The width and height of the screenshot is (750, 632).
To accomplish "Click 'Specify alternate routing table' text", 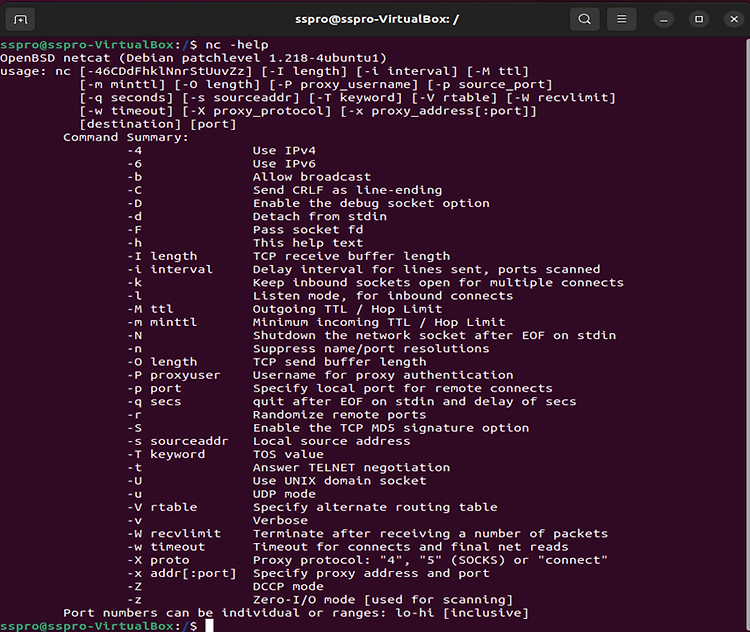I will pyautogui.click(x=375, y=507).
